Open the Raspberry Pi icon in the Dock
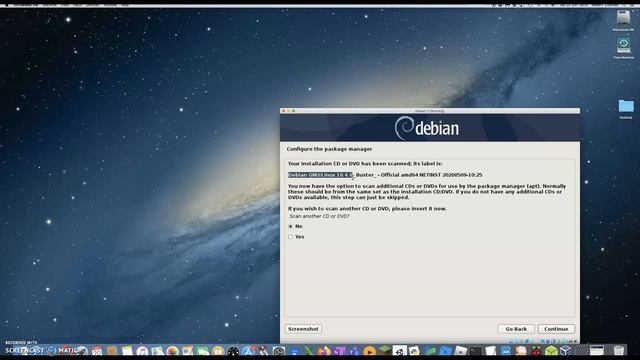 click(536, 351)
